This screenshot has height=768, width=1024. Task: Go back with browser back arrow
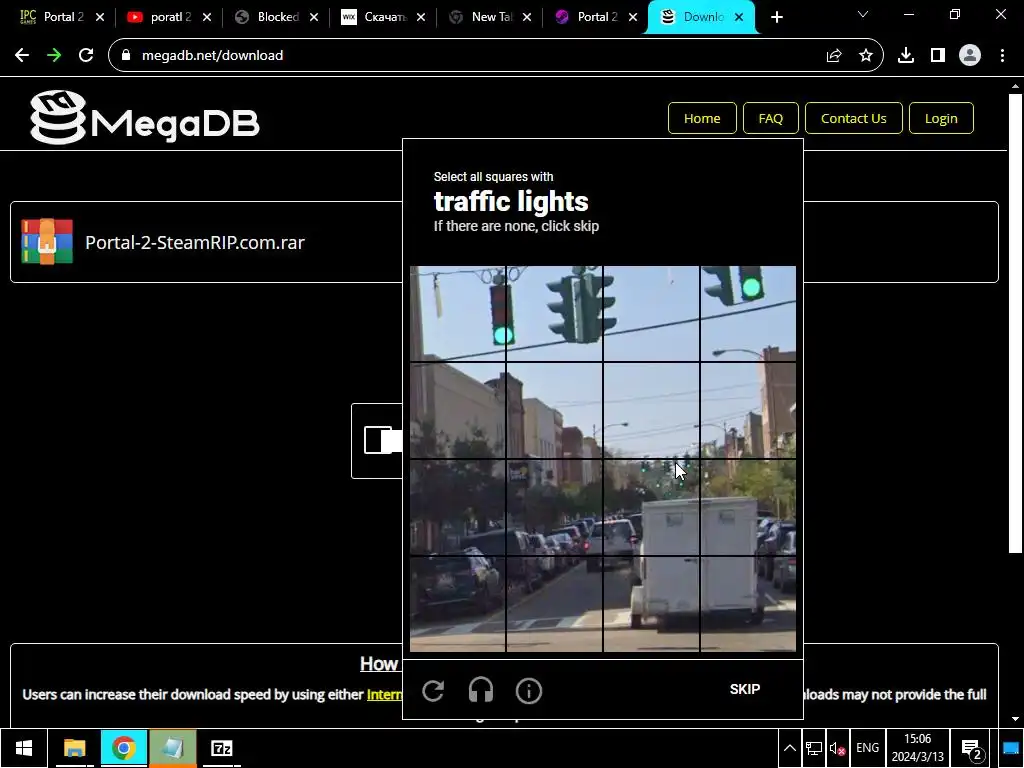point(22,56)
